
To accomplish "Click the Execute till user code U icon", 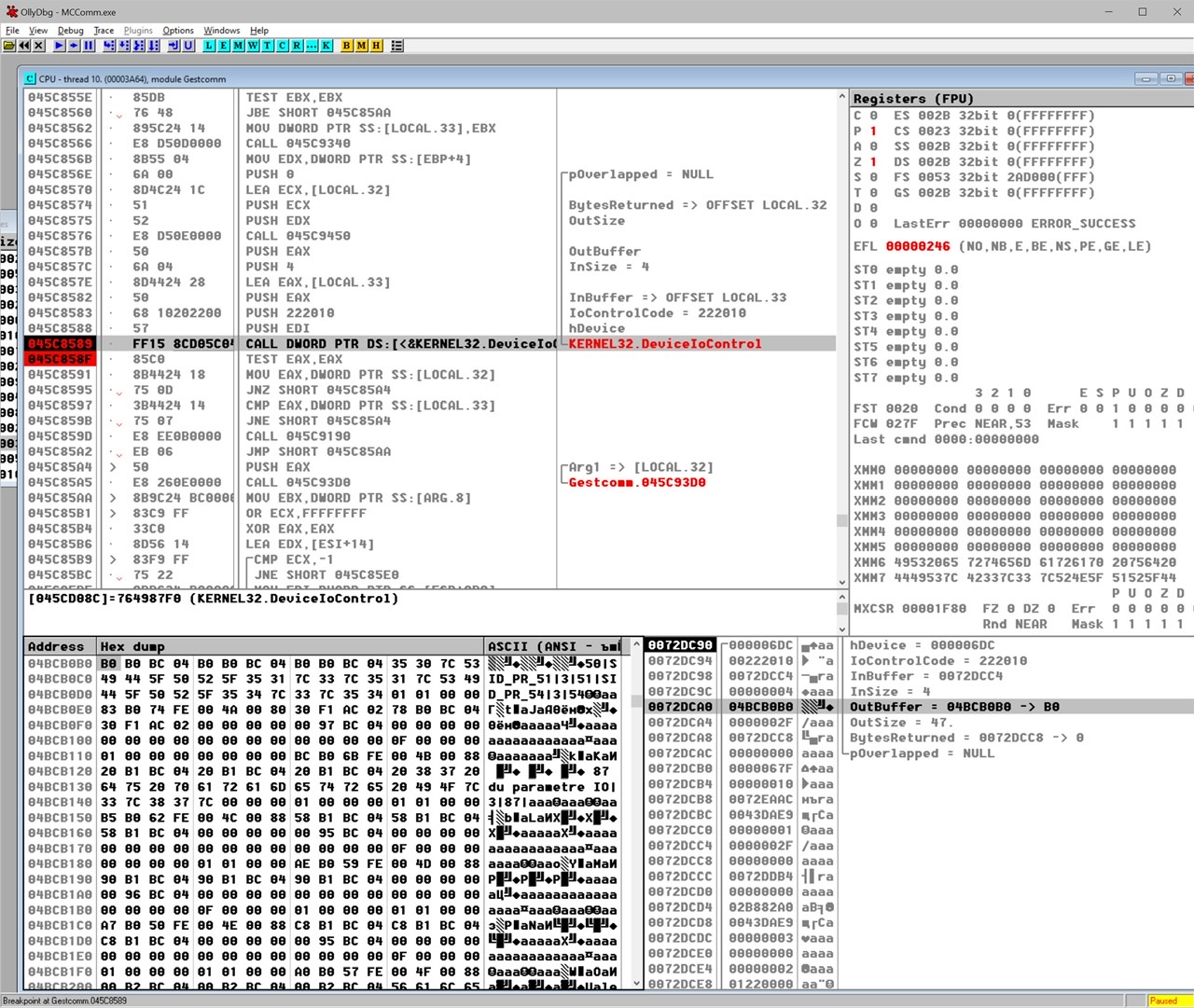I will [x=188, y=46].
